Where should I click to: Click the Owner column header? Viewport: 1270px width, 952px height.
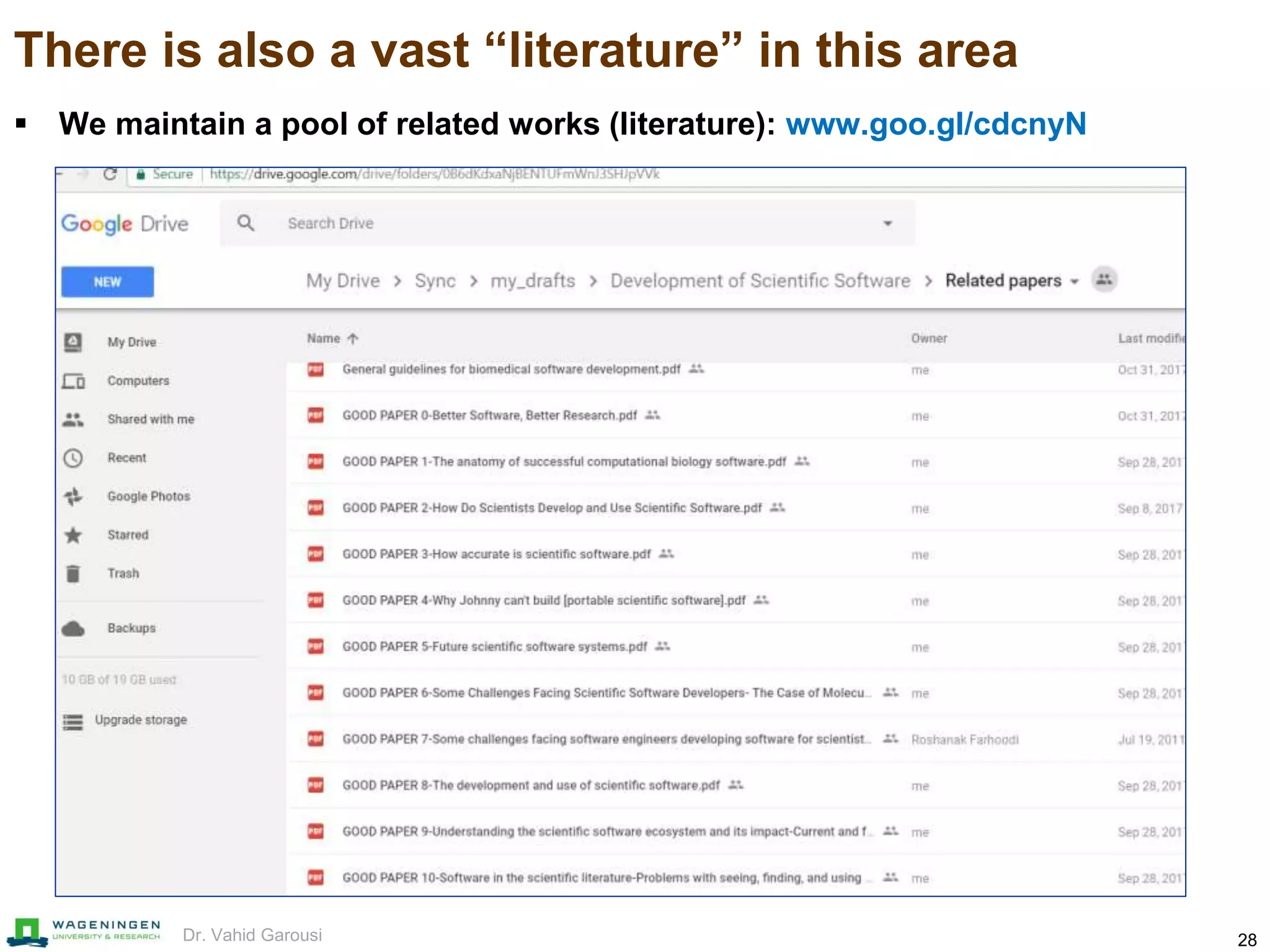point(929,338)
